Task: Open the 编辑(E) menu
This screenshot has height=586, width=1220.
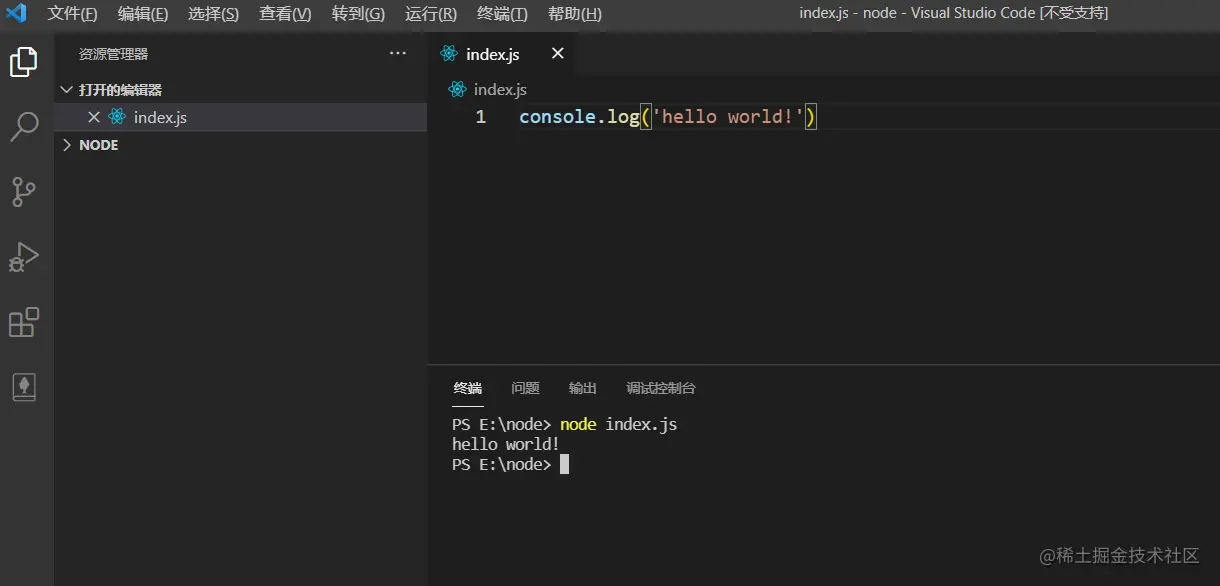Action: click(x=143, y=14)
